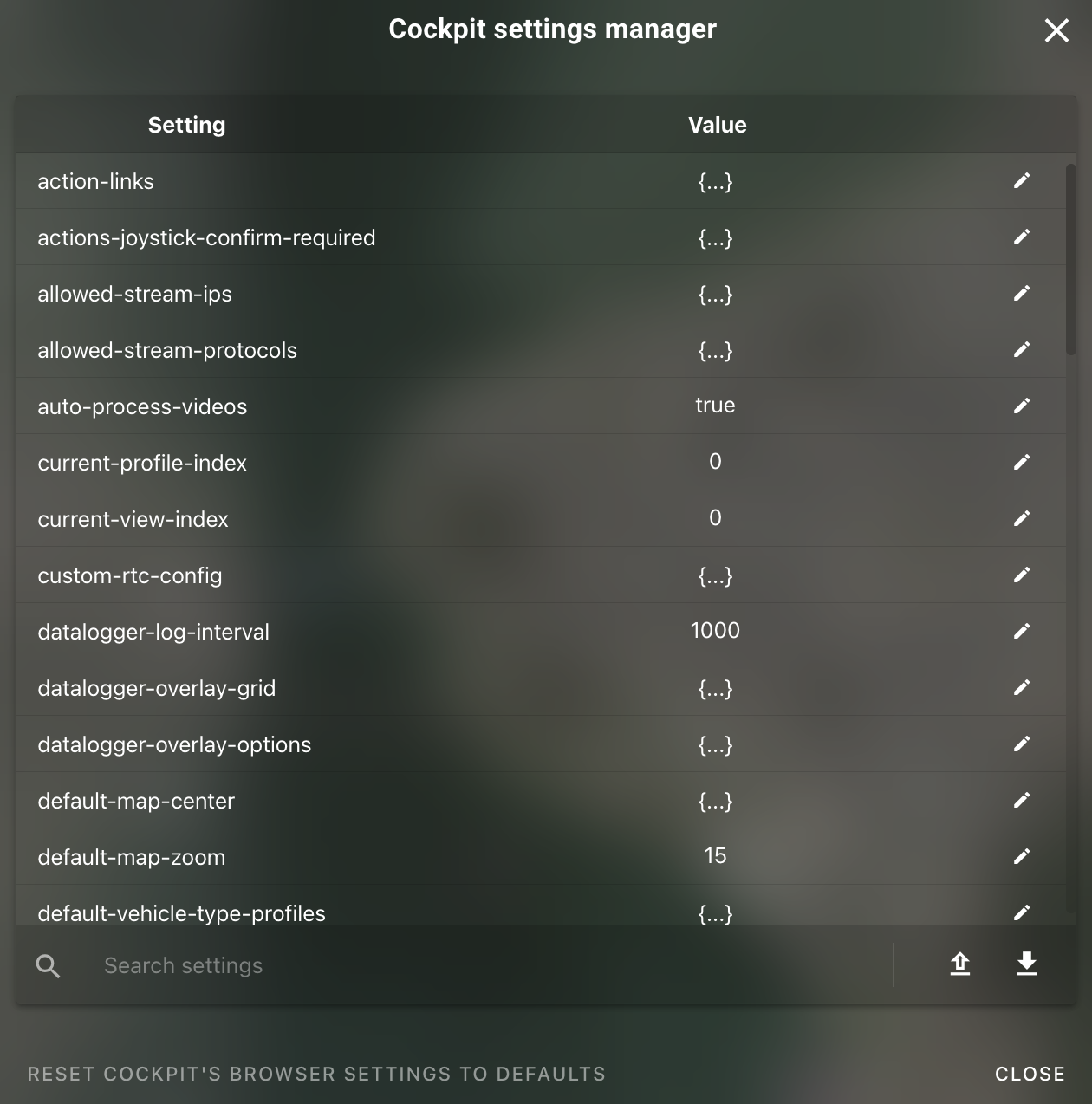Edit the actions-joystick-confirm-required setting
Screen dimensions: 1092x1104
pyautogui.click(x=1022, y=237)
